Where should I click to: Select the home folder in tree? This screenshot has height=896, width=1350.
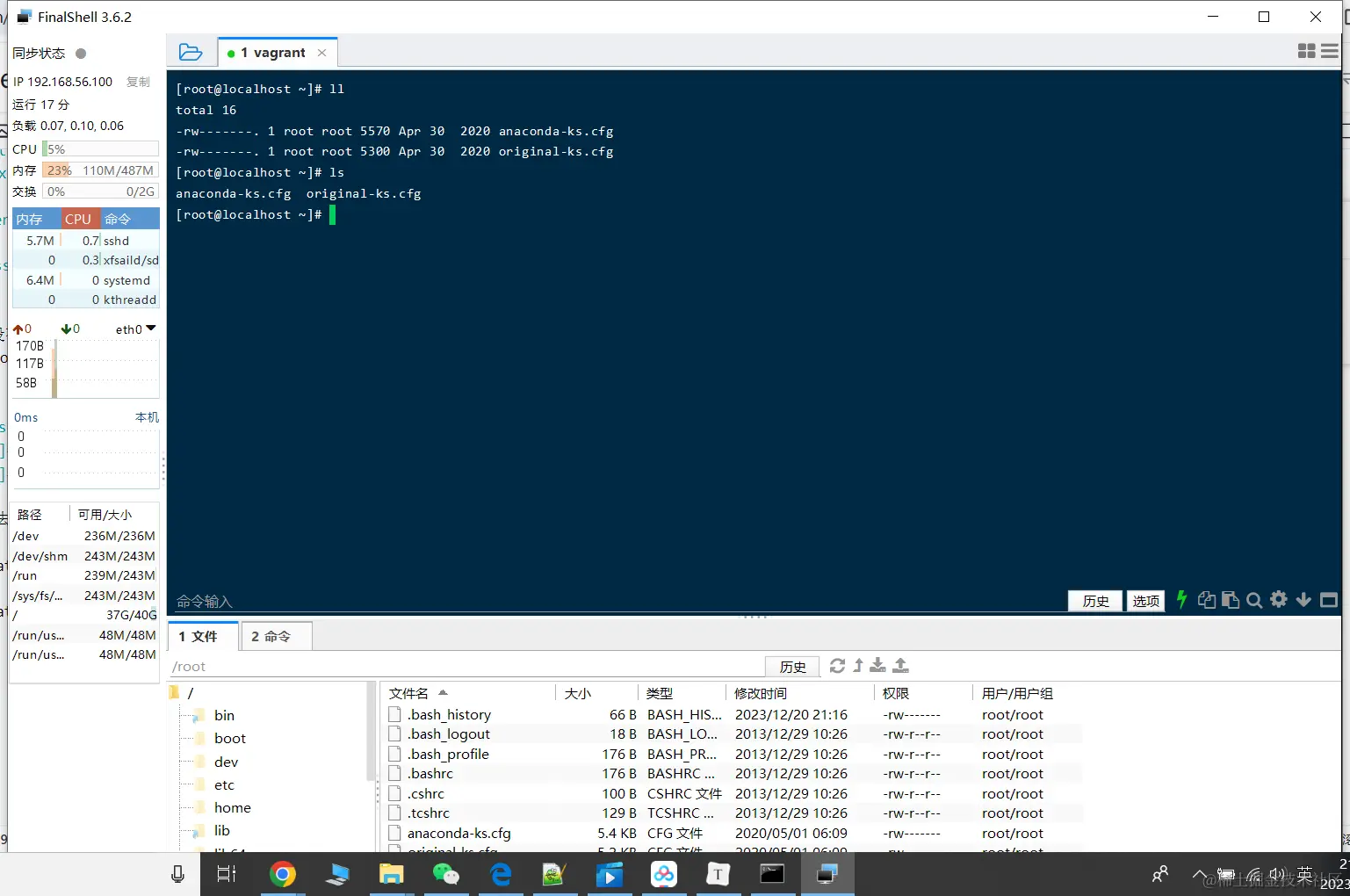pos(232,807)
